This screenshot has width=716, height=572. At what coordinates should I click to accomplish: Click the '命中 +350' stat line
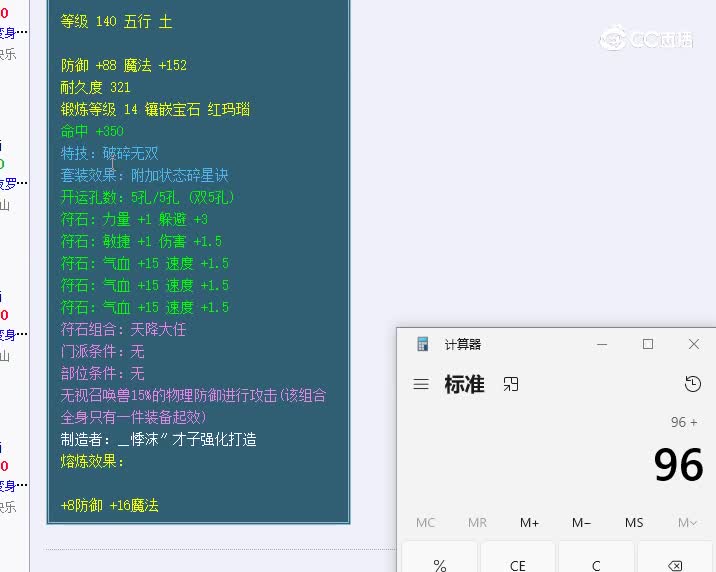(x=92, y=131)
